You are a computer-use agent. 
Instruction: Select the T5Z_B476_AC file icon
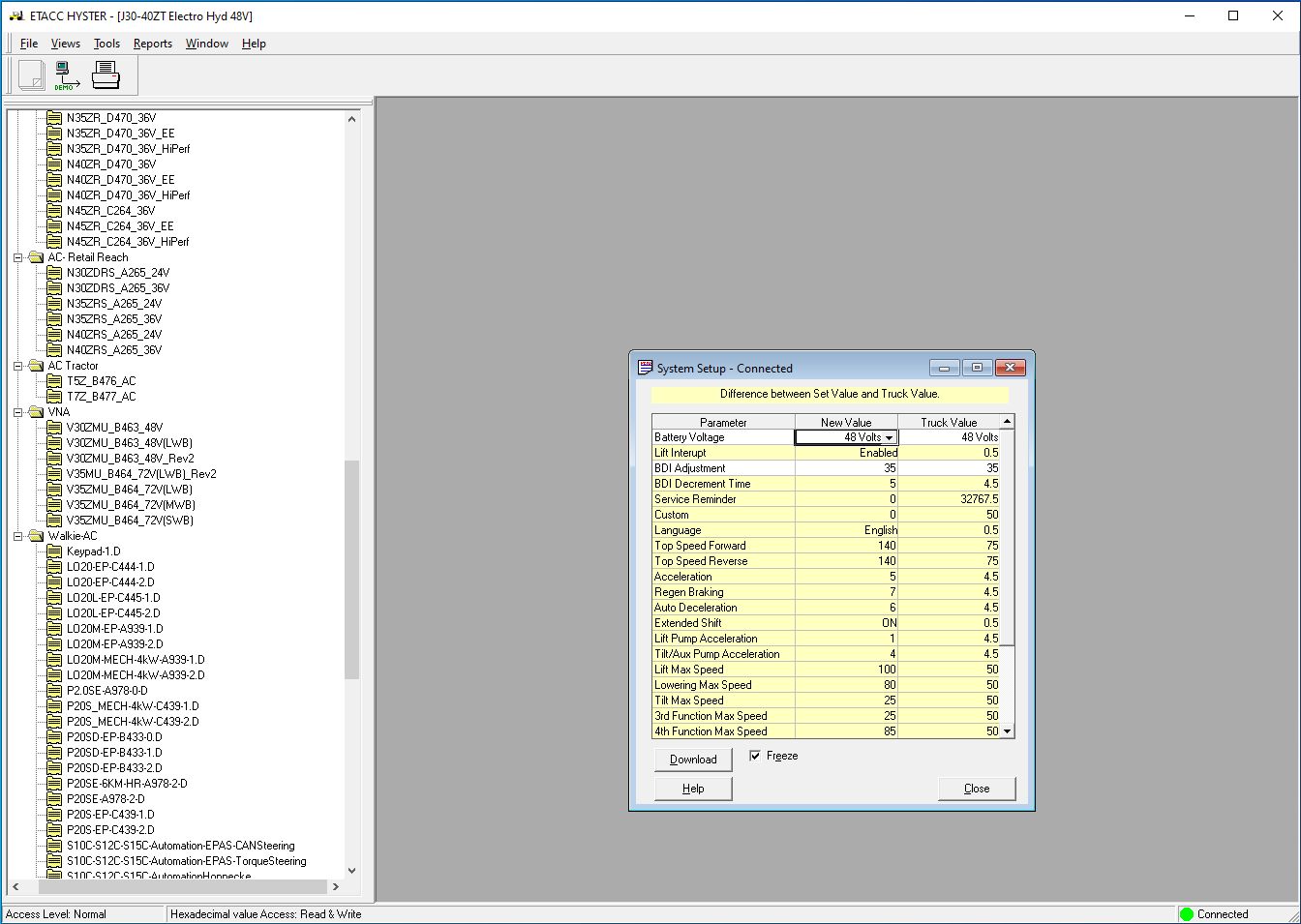tap(54, 381)
